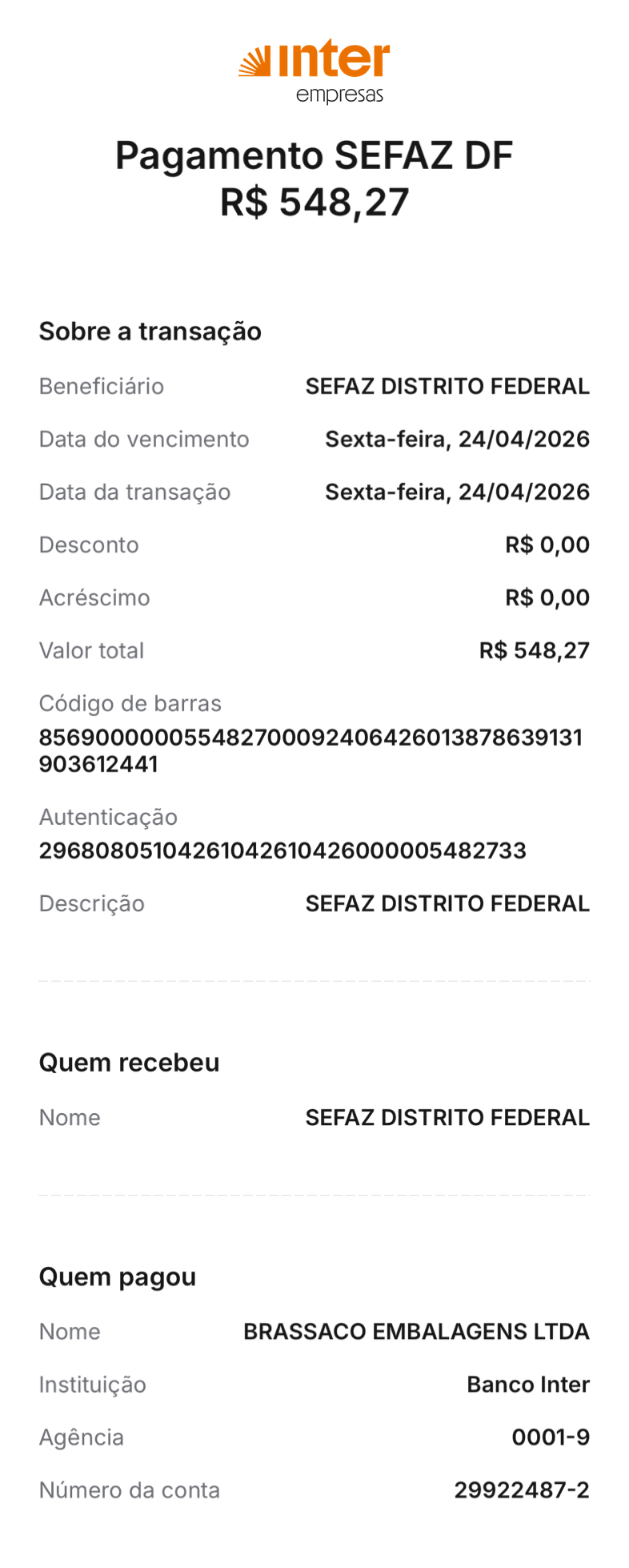Click the Acréscimo R$ 0,00 value
This screenshot has height=1568, width=629.
547,597
